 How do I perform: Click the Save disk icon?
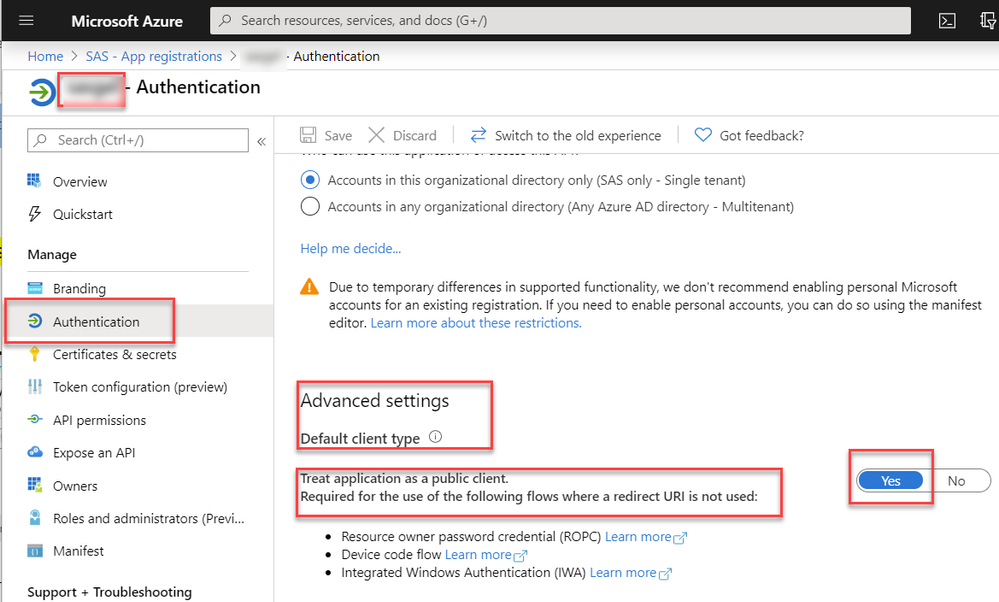[x=309, y=135]
